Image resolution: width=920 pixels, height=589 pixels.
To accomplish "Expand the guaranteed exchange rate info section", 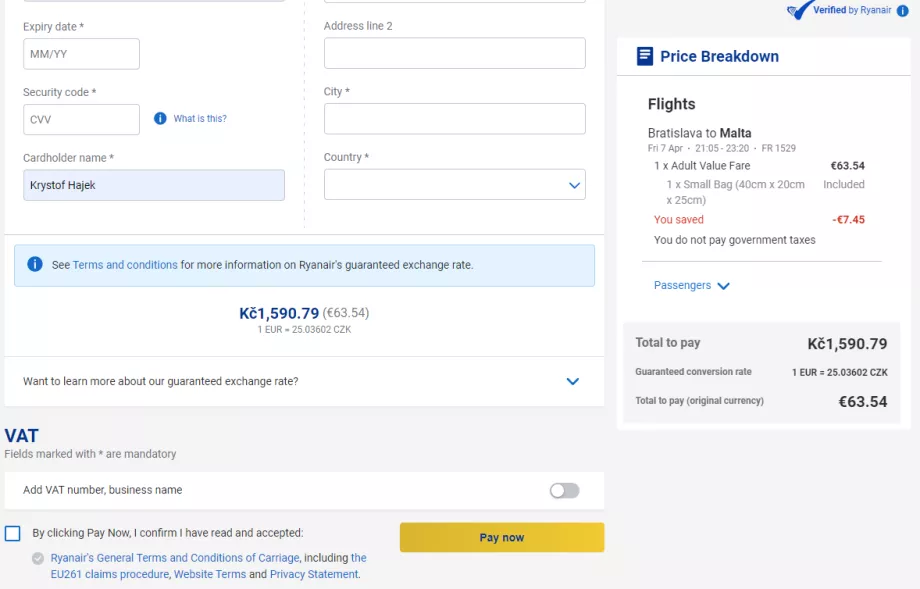I will coord(572,381).
